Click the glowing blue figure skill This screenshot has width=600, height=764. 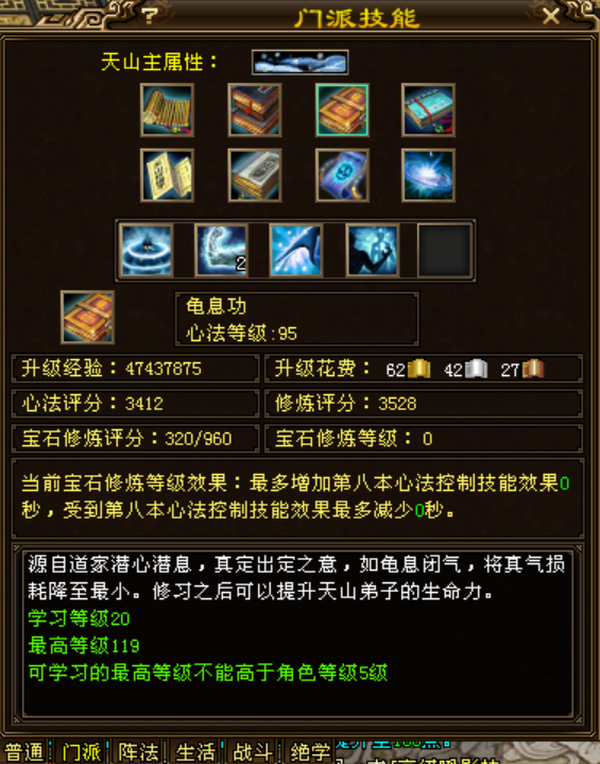coord(372,250)
